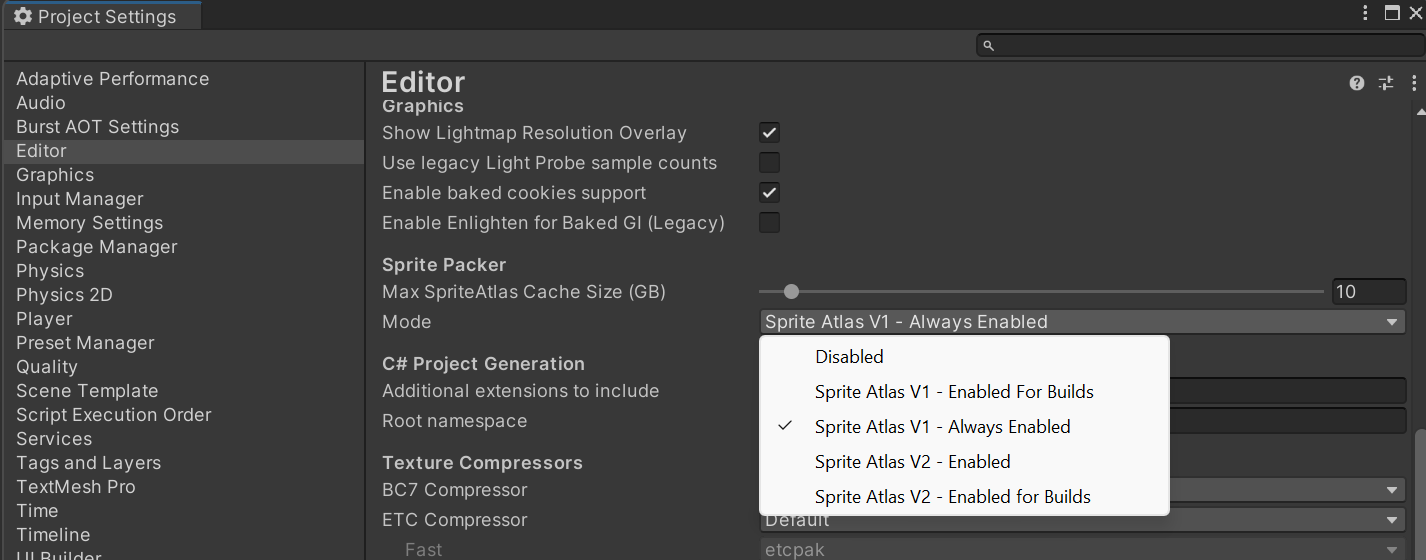Enable Enlighten for Baked GI checkbox

click(x=769, y=223)
